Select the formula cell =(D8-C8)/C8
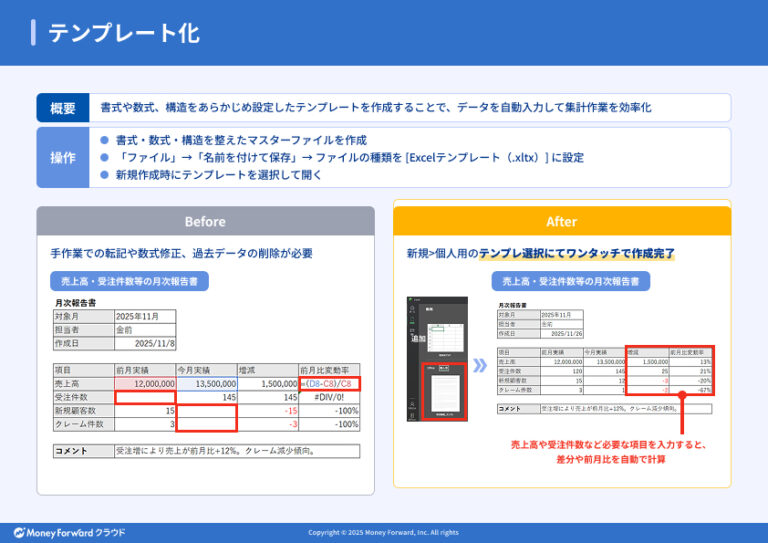 [x=329, y=383]
